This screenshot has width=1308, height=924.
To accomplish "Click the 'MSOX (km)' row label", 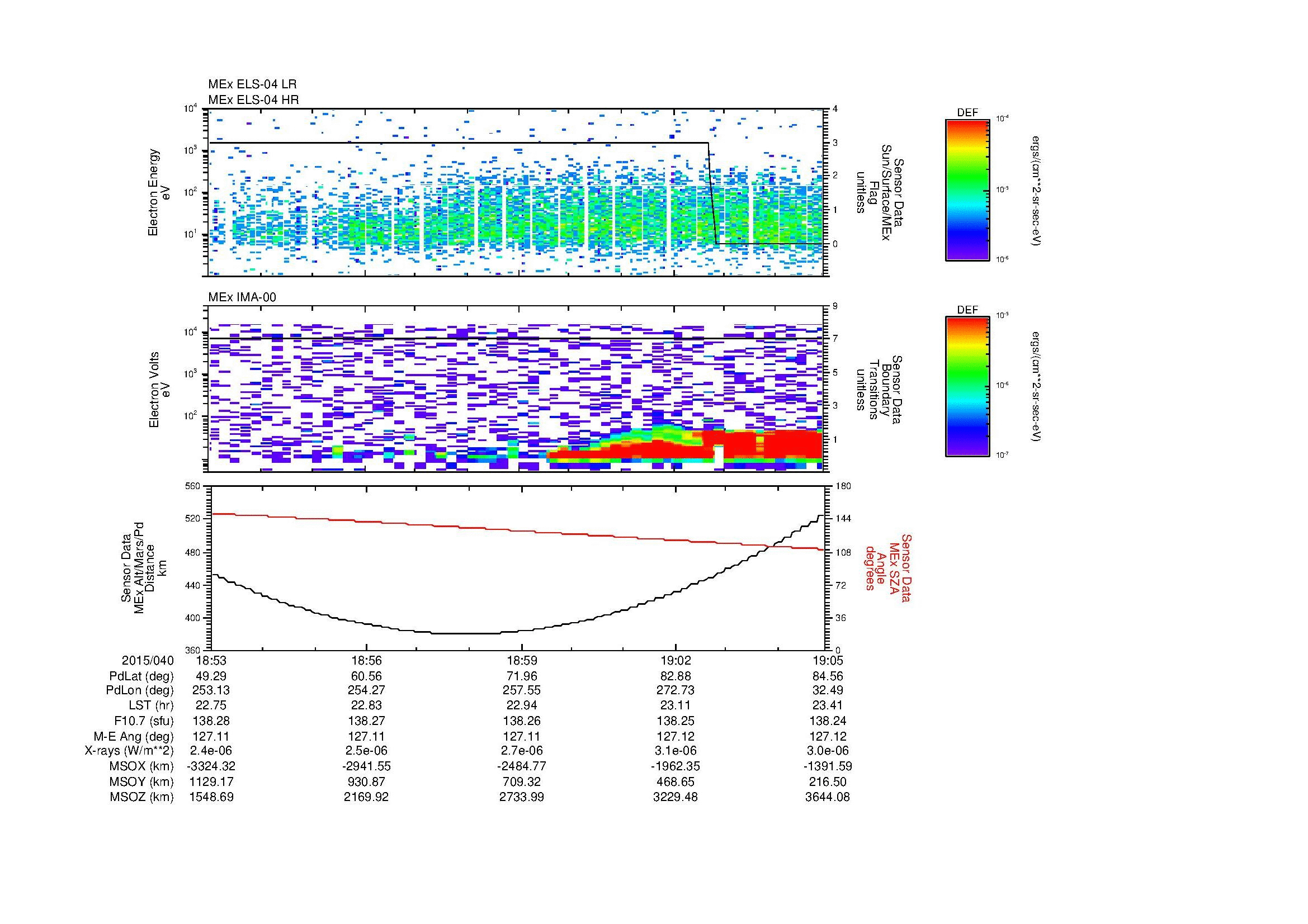I will tap(142, 766).
